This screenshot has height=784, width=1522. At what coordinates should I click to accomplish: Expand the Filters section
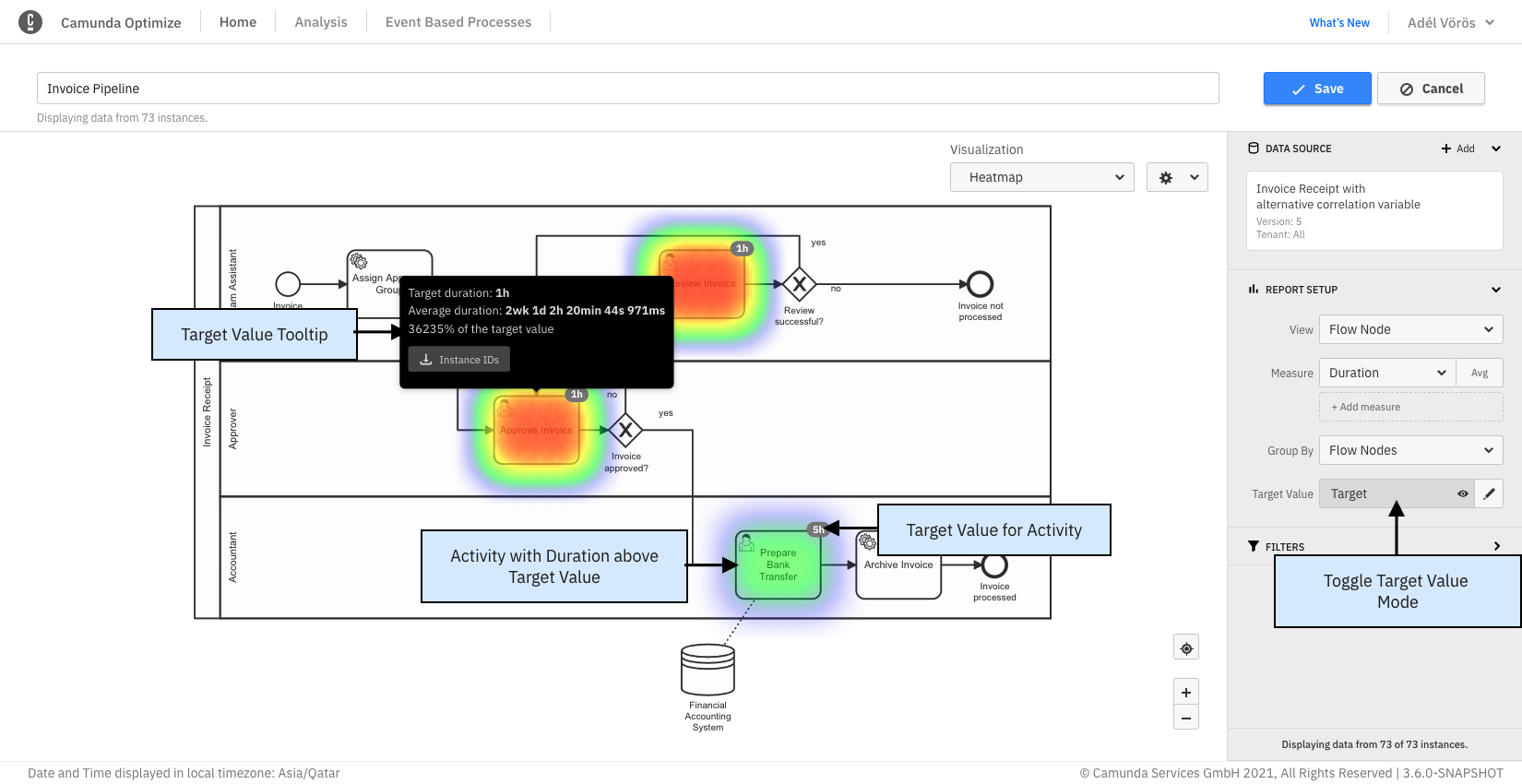pyautogui.click(x=1496, y=546)
